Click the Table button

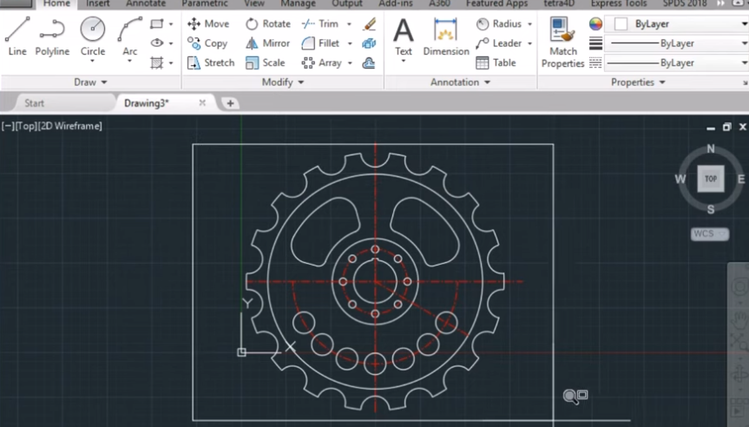click(496, 62)
